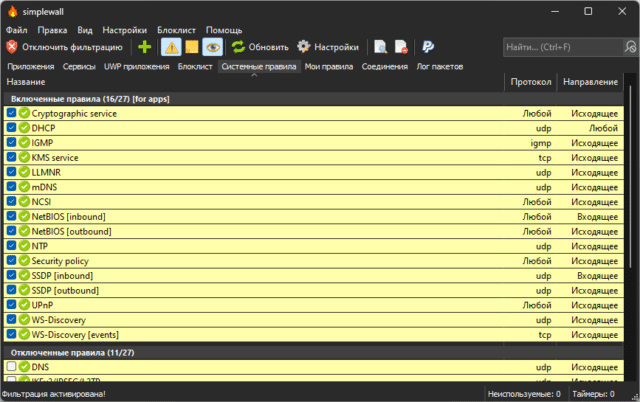The width and height of the screenshot is (640, 402).
Task: Switch to the Соединения tab
Action: [x=384, y=67]
